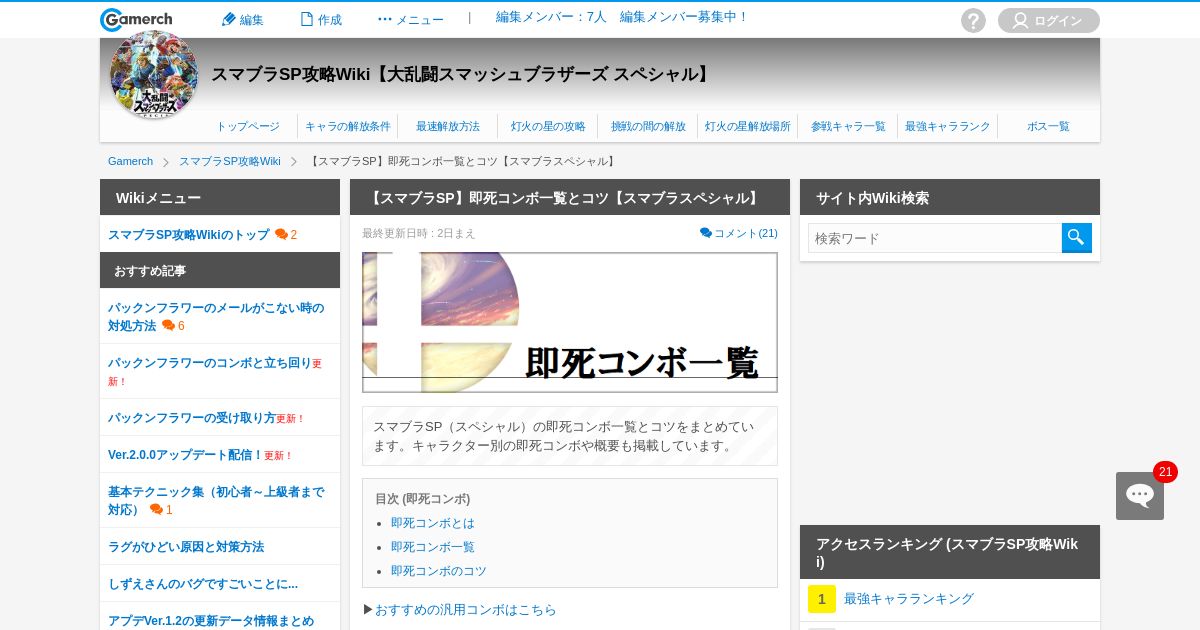Click the Gamerch logo
1200x630 pixels.
coord(136,20)
